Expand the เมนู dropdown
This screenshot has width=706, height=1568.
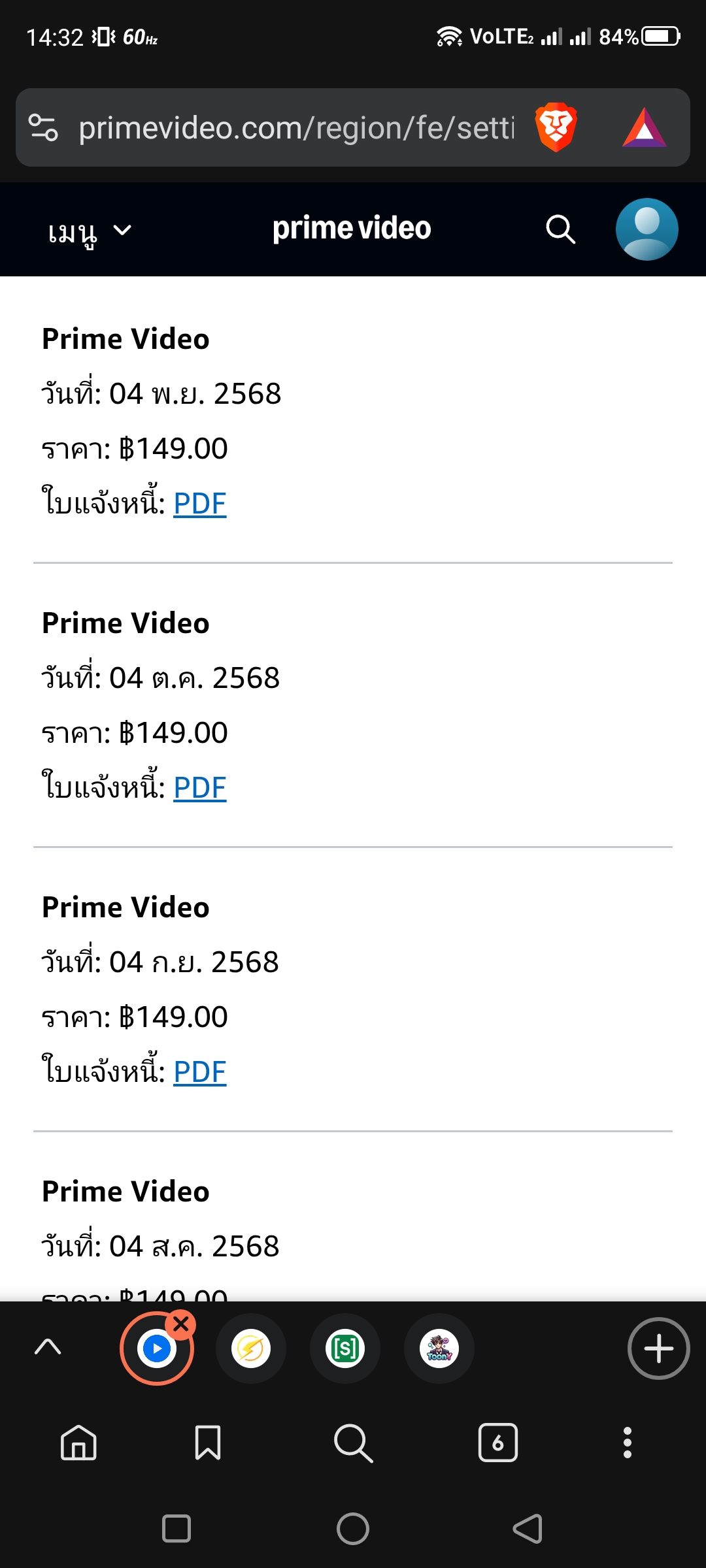[90, 231]
